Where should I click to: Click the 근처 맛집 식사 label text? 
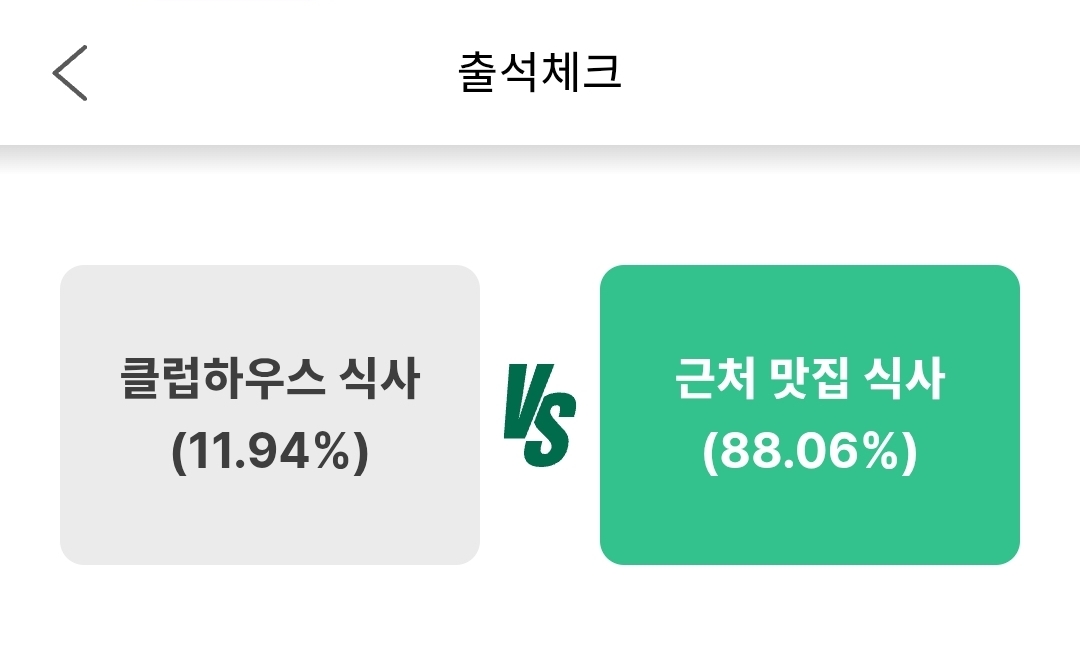point(809,379)
